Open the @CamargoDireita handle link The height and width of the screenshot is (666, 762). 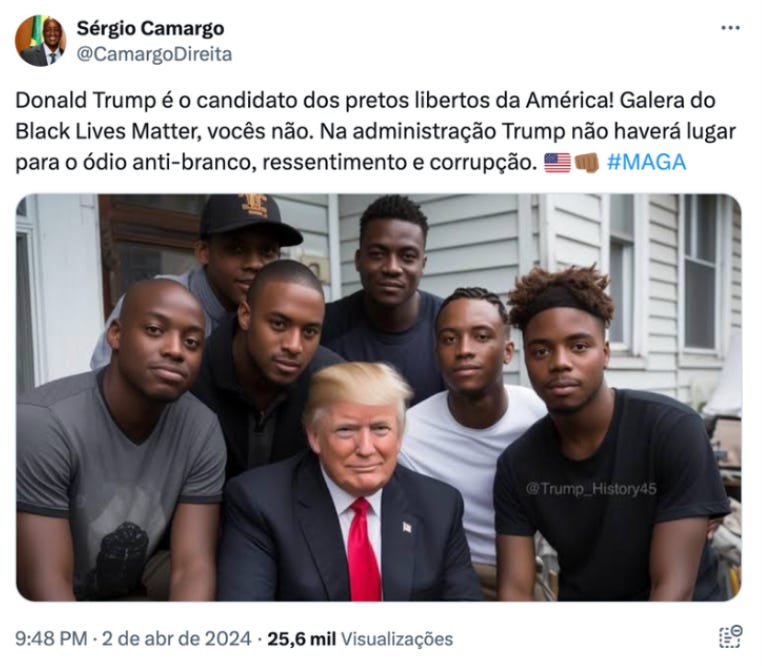coord(155,54)
